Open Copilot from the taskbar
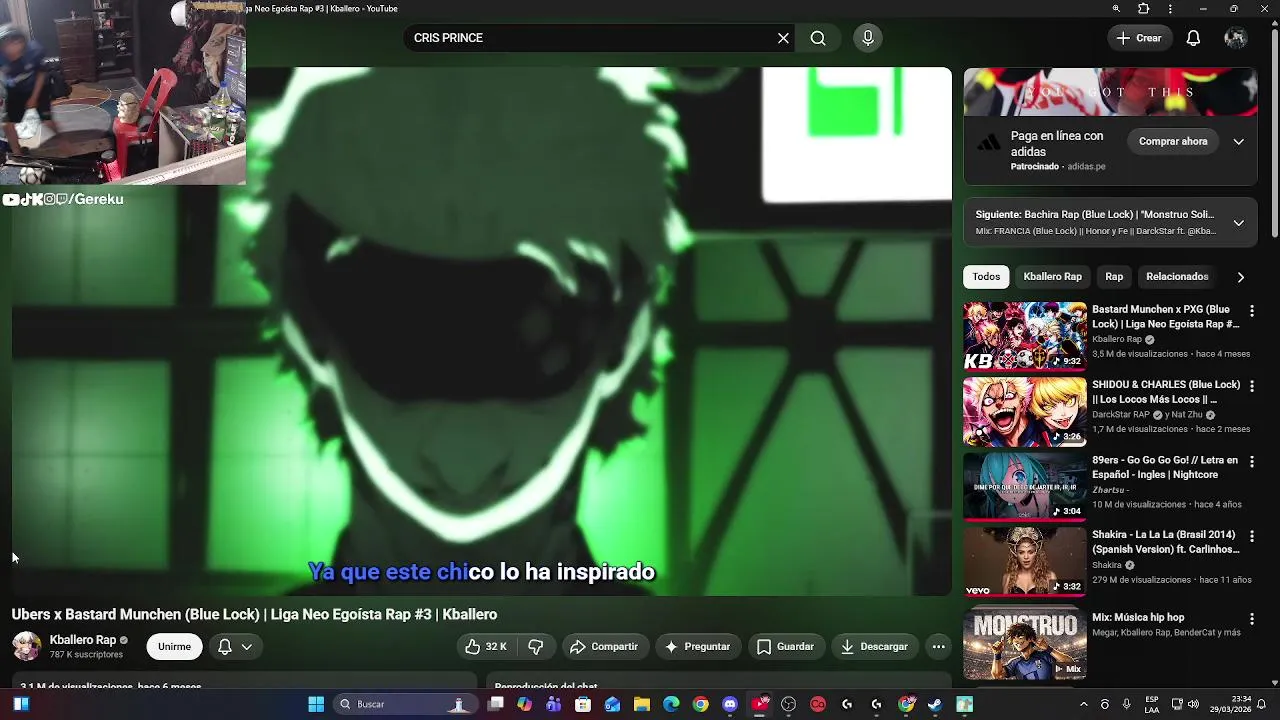The image size is (1280, 720). 525,704
